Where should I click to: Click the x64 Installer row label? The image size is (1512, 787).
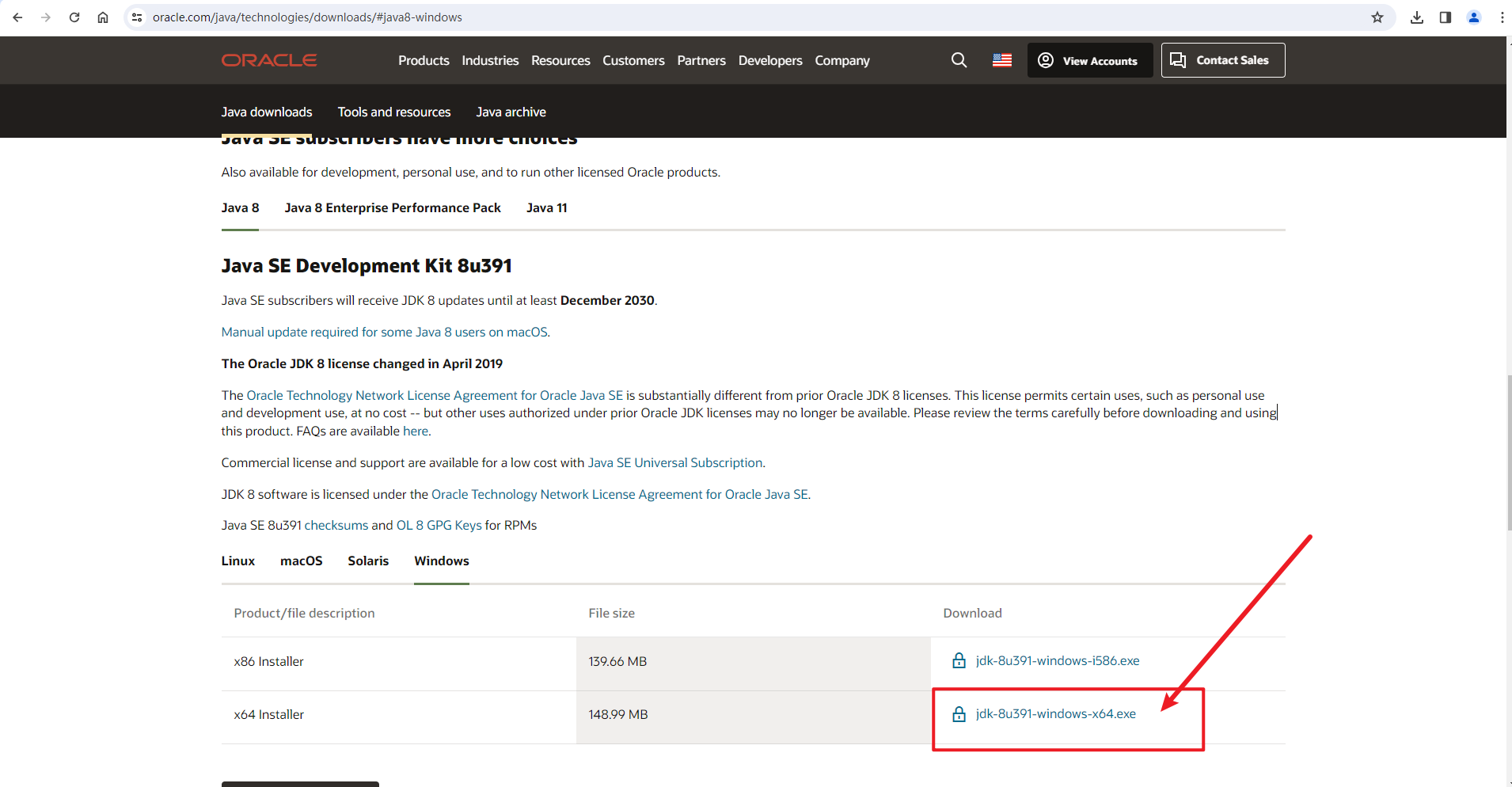coord(269,714)
